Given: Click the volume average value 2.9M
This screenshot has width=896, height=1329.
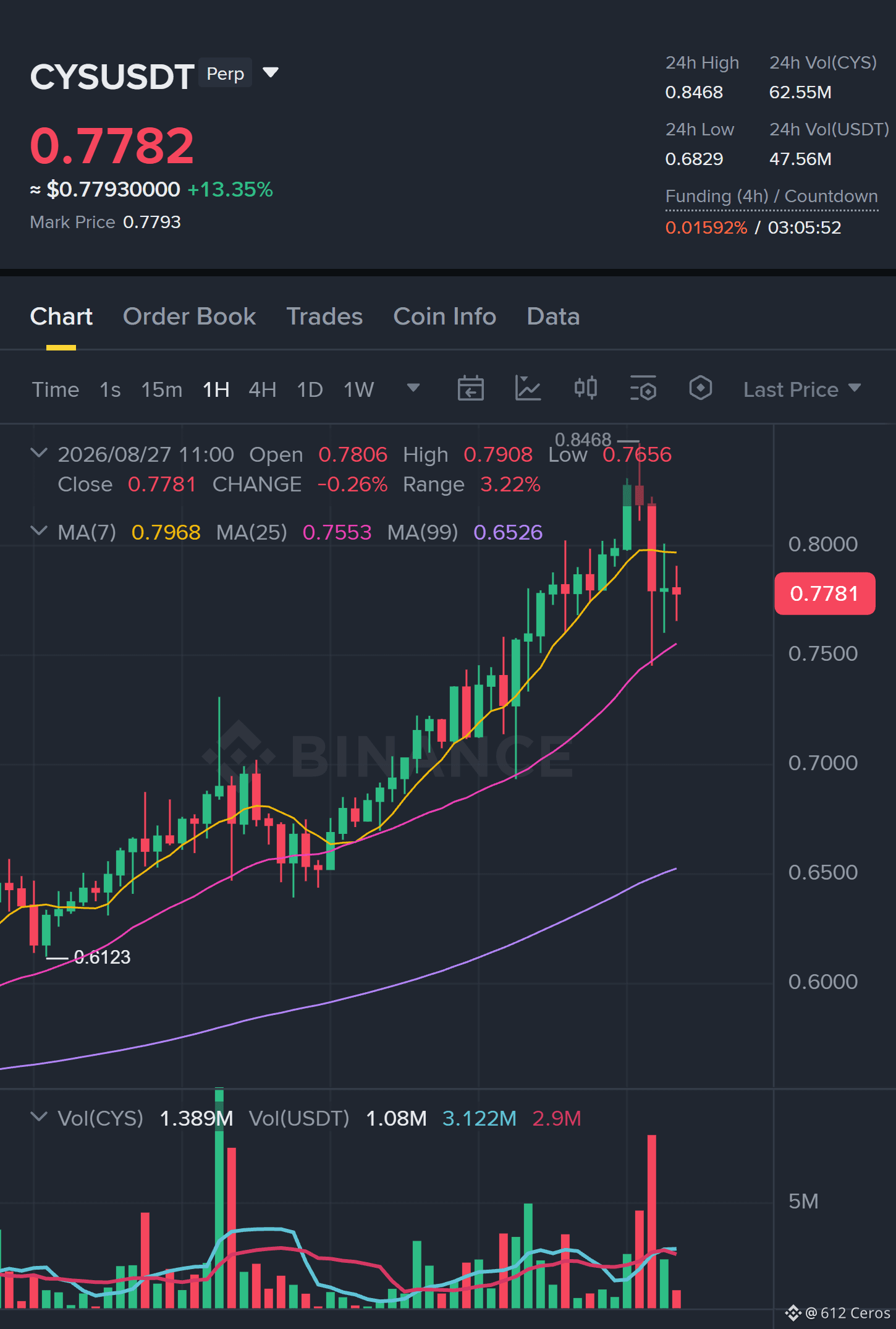Looking at the screenshot, I should (x=557, y=1118).
